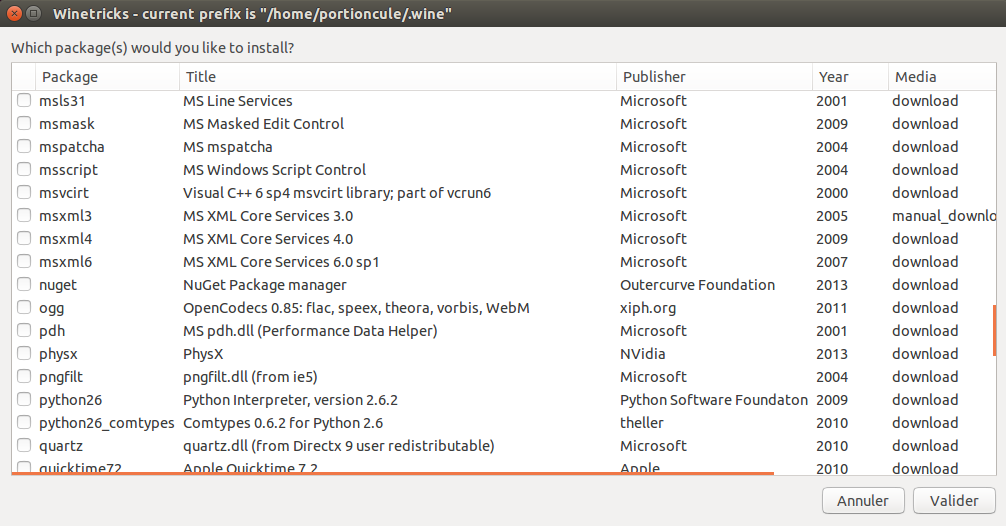Mark the ogg codecs checkbox
The width and height of the screenshot is (1006, 526).
pos(24,308)
